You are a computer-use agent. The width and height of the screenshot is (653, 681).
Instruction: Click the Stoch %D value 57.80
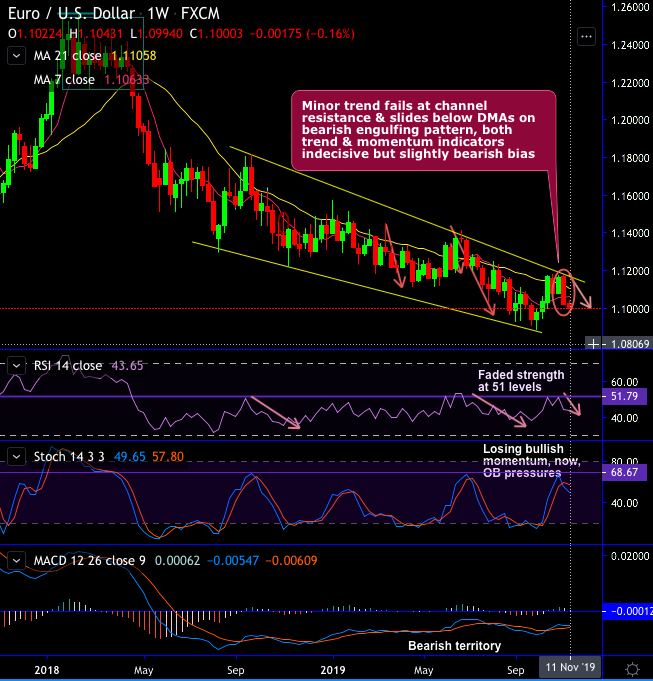(x=168, y=457)
